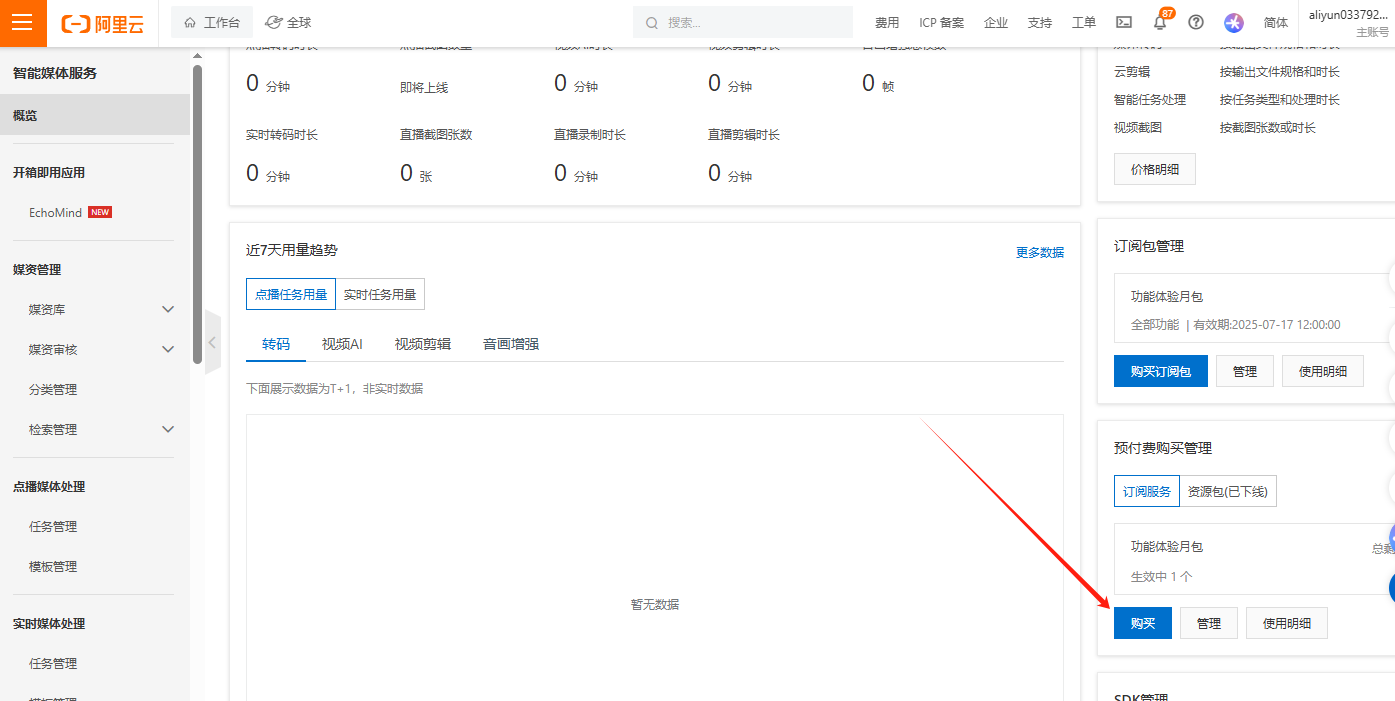Select 概览 in the sidebar

(x=95, y=115)
